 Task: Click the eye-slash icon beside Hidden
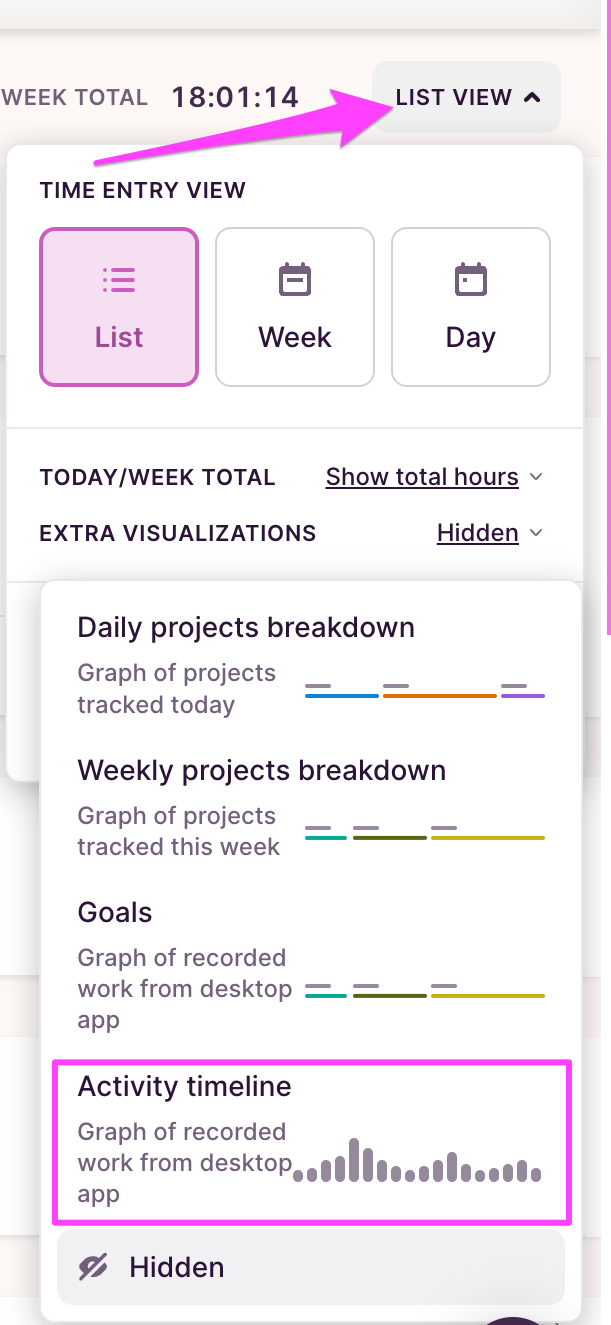tap(91, 1267)
